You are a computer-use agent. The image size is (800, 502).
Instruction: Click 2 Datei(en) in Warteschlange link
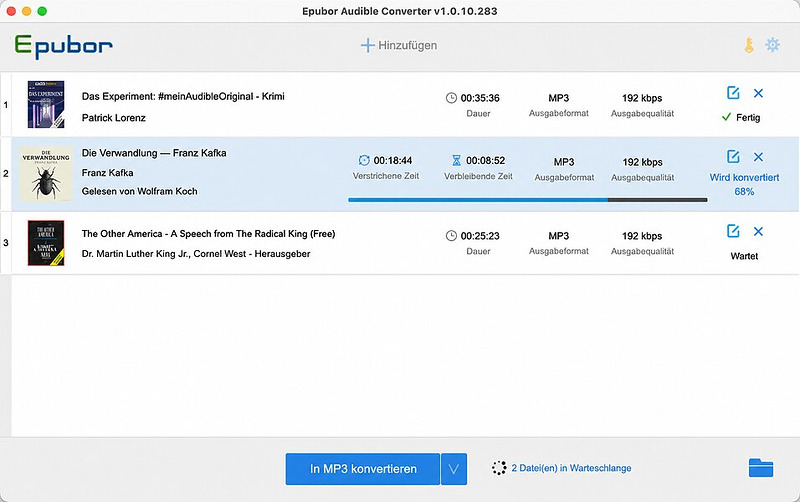(571, 468)
